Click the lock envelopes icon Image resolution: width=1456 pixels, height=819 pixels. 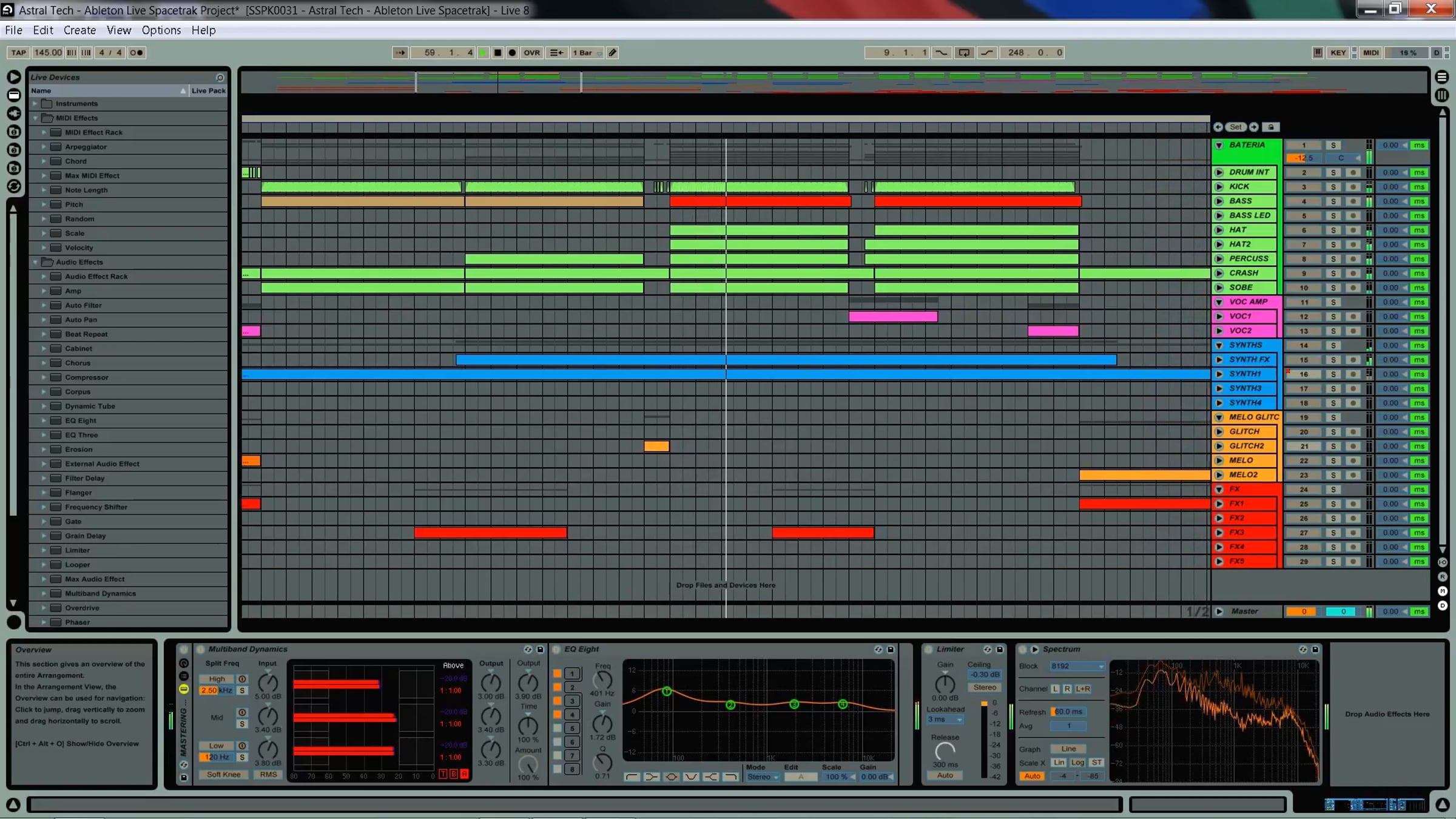(x=1271, y=127)
